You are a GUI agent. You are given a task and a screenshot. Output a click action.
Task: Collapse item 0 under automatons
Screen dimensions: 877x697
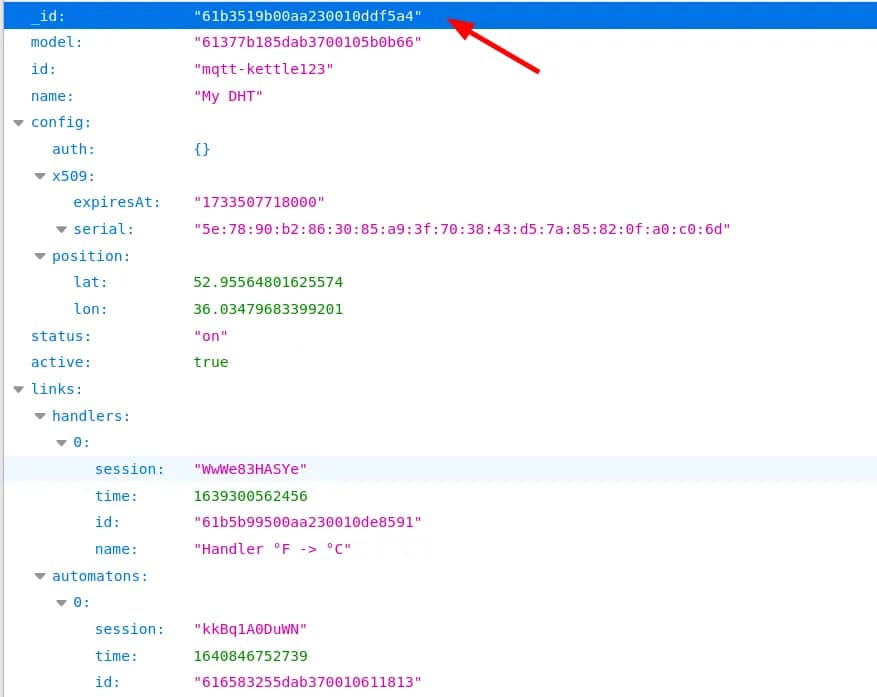pyautogui.click(x=62, y=603)
